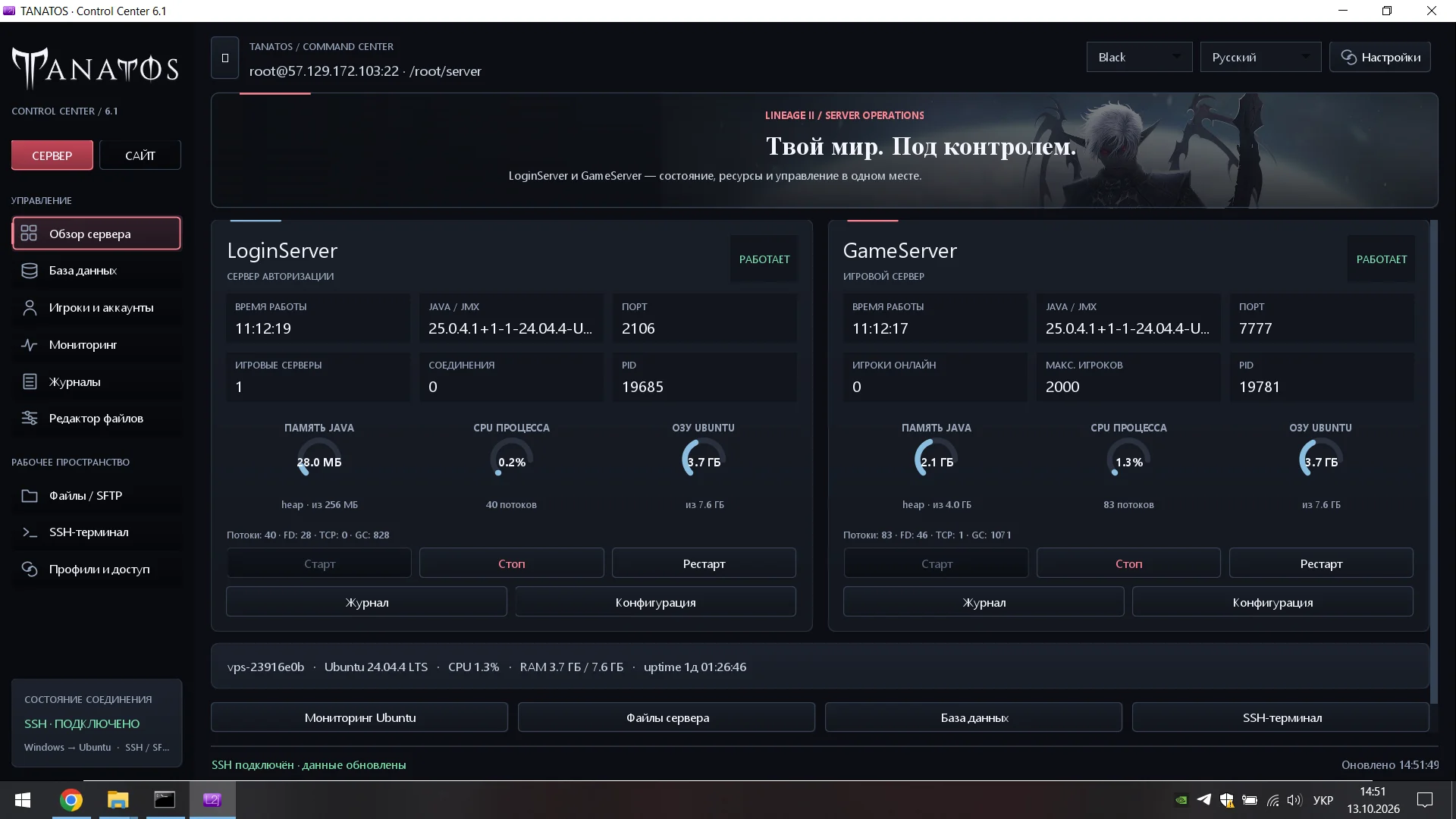Open the Black theme dropdown
1456x819 pixels.
click(1139, 58)
